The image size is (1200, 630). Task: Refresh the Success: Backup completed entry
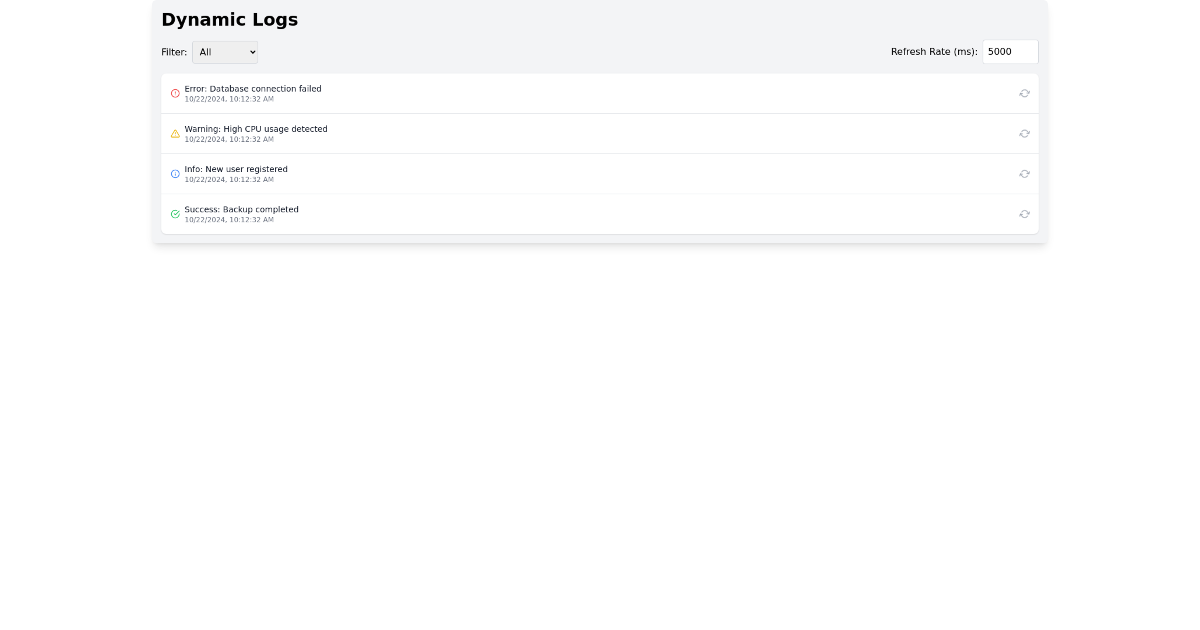click(x=1024, y=213)
